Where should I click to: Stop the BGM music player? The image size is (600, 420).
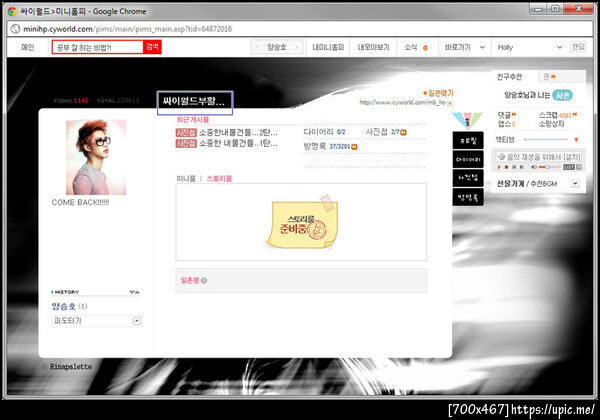point(506,167)
